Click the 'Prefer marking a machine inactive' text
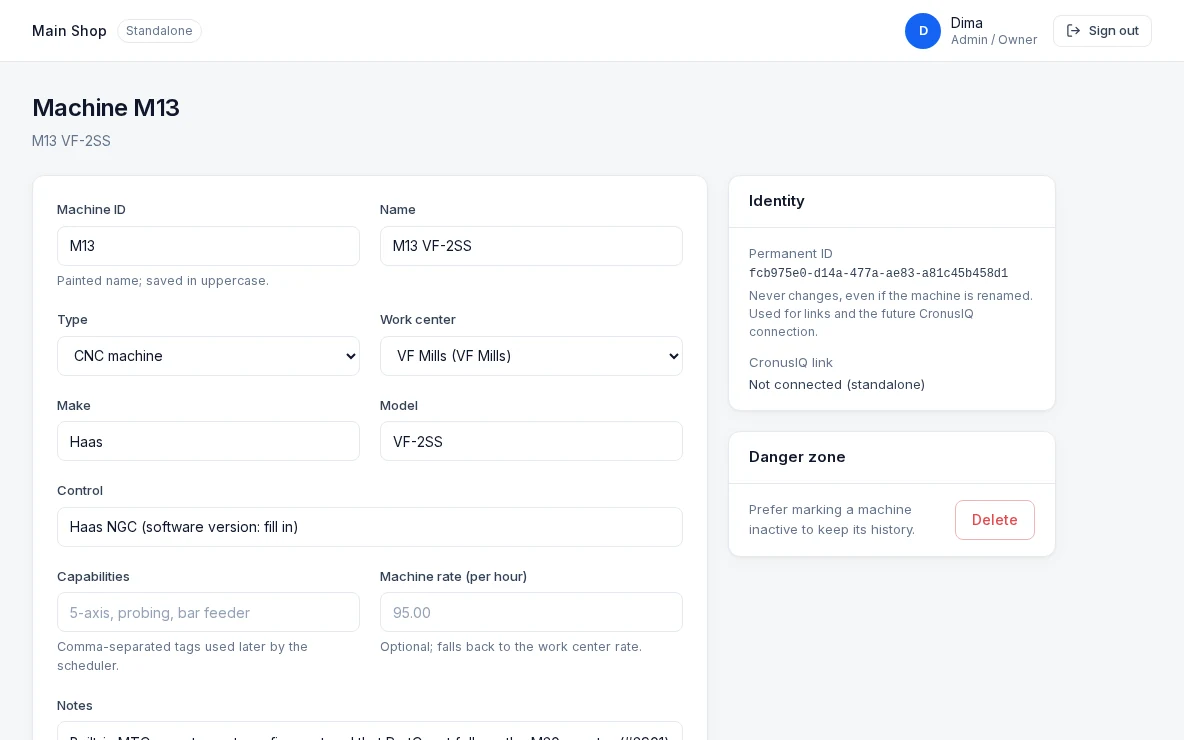The height and width of the screenshot is (740, 1184). coord(831,520)
